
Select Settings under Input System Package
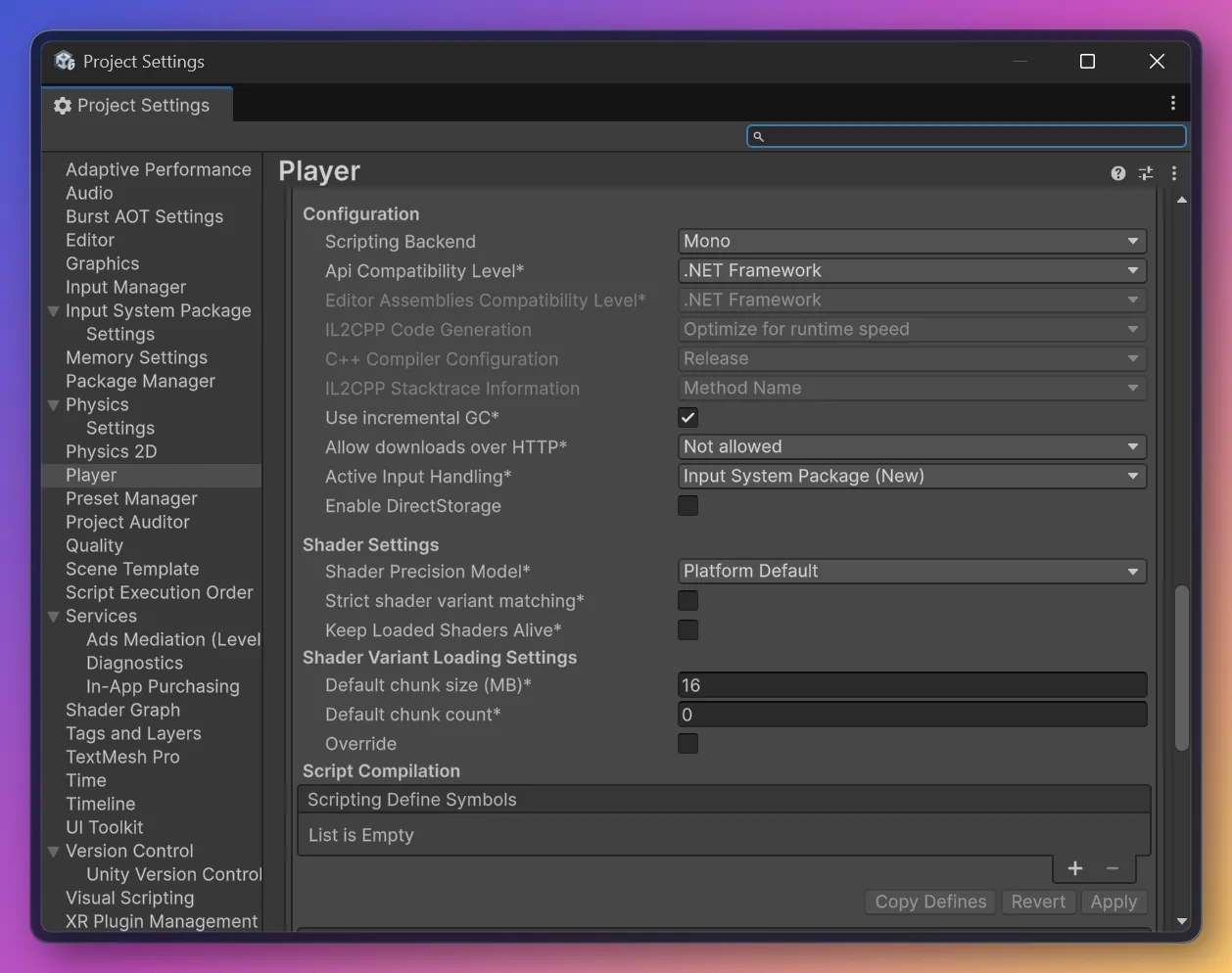tap(120, 334)
